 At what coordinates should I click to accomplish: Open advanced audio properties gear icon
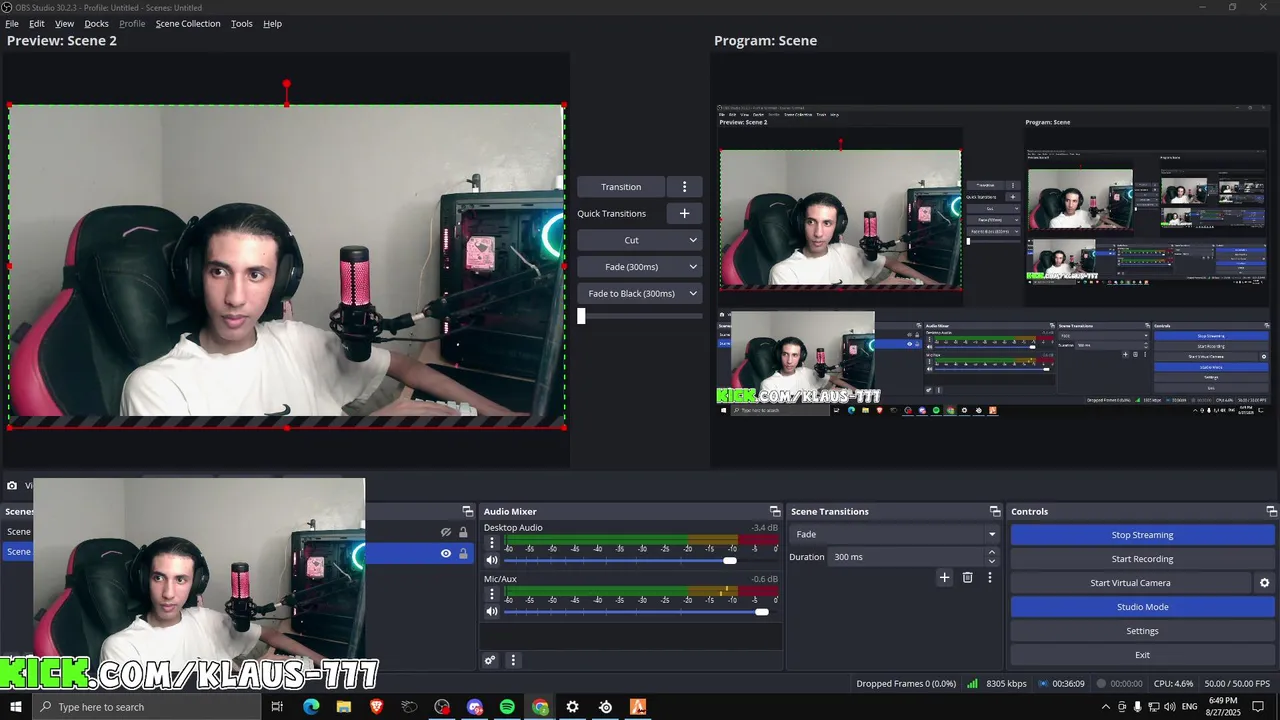coord(490,660)
